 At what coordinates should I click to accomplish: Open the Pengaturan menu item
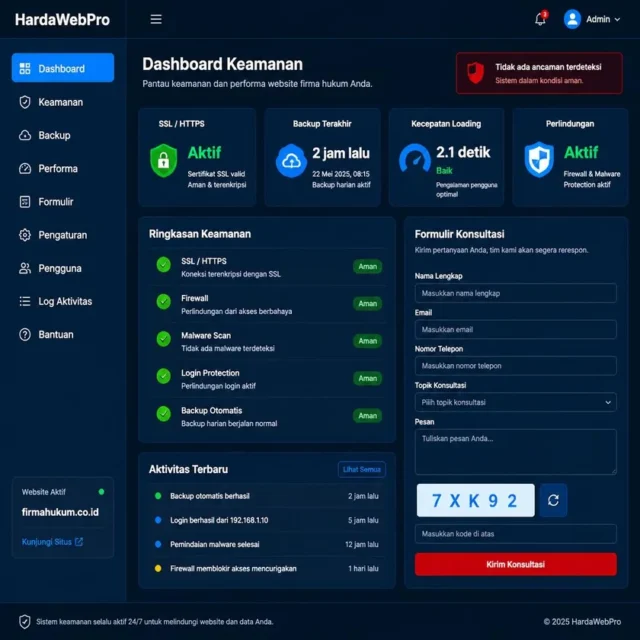pos(63,235)
